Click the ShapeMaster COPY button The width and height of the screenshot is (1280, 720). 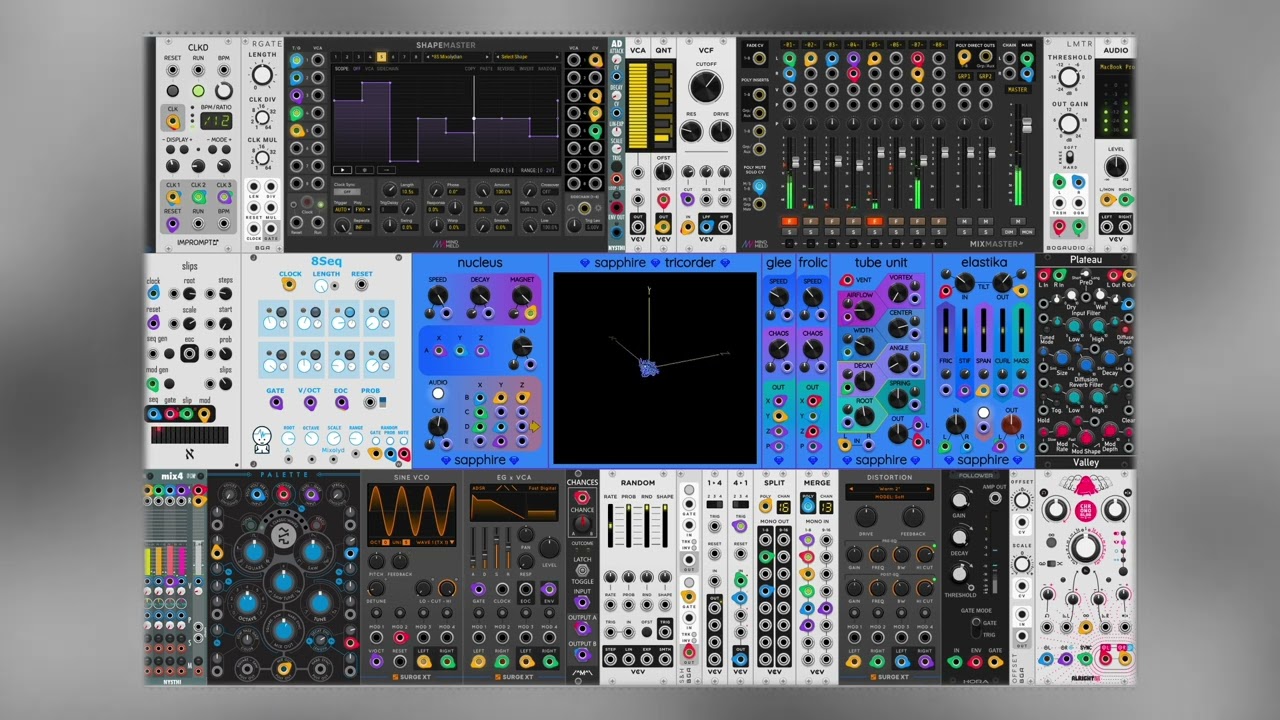[470, 69]
